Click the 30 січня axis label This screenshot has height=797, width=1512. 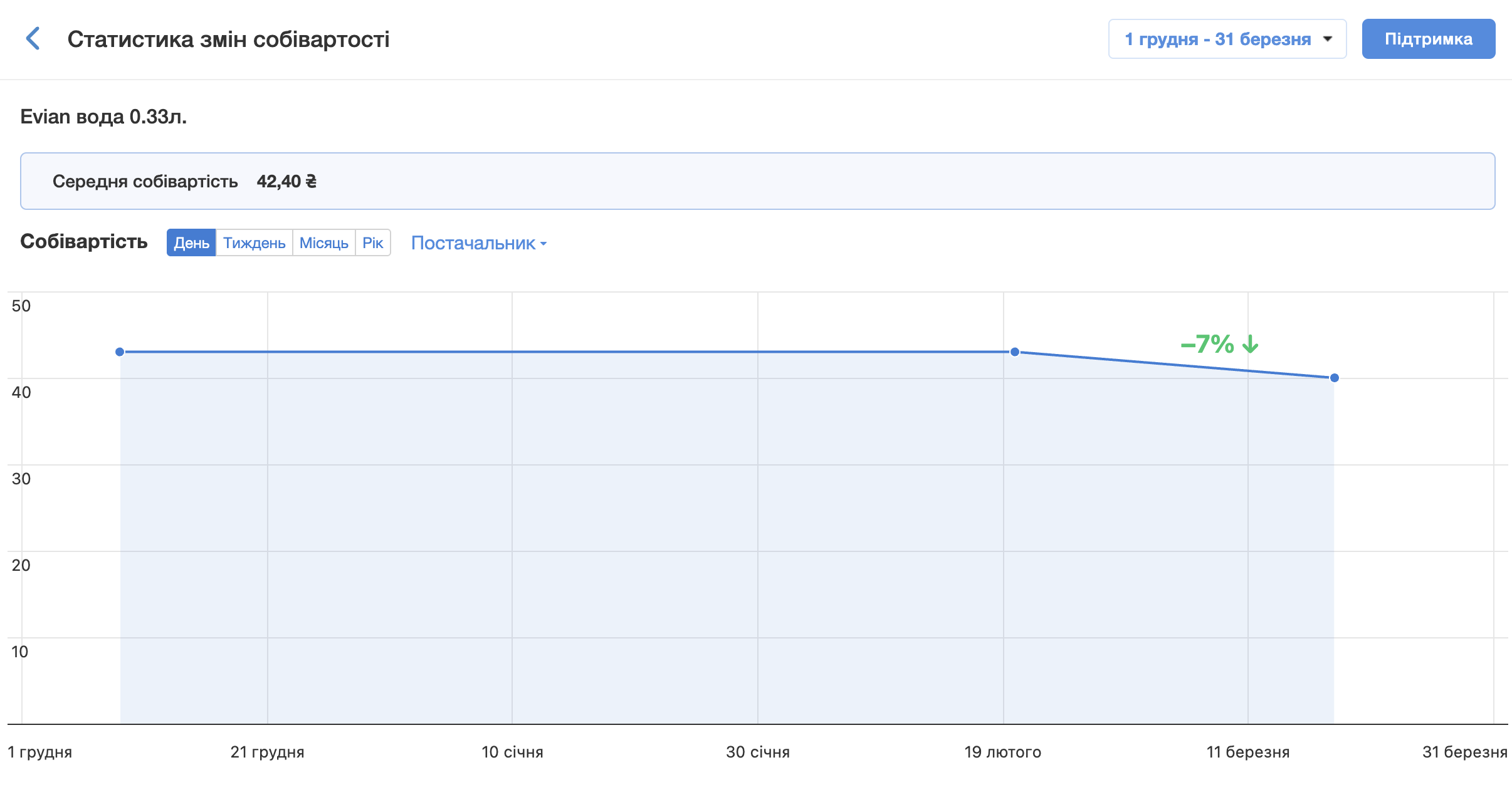(x=757, y=752)
